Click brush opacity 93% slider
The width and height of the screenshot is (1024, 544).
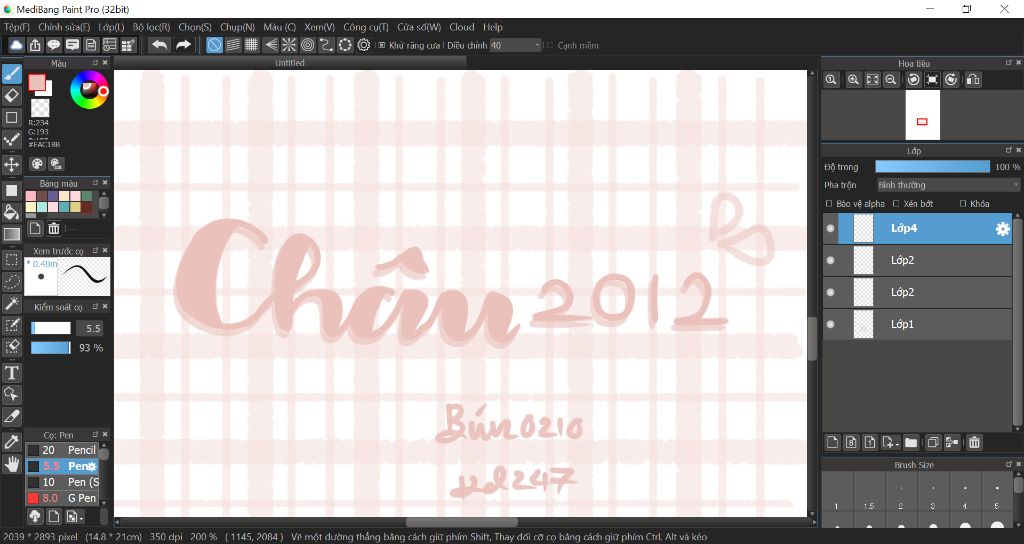coord(51,348)
